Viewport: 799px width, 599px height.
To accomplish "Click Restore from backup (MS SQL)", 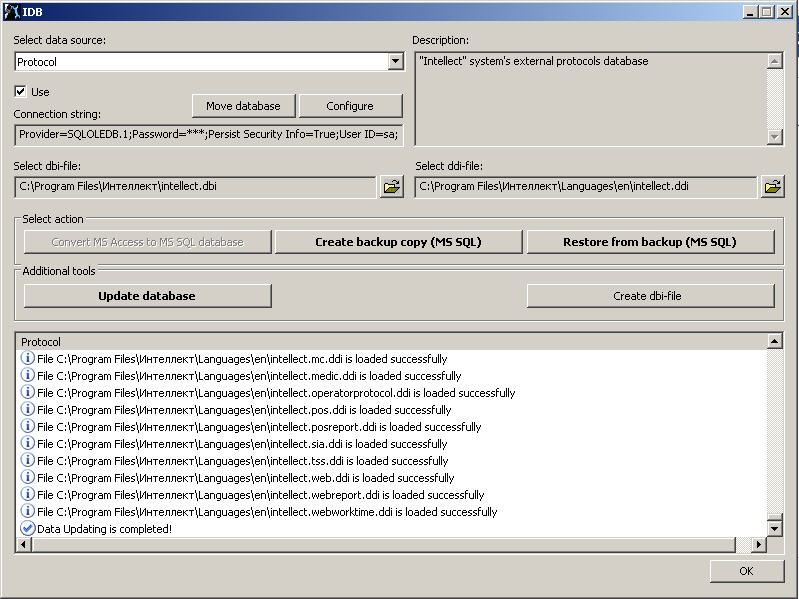I will tap(650, 242).
